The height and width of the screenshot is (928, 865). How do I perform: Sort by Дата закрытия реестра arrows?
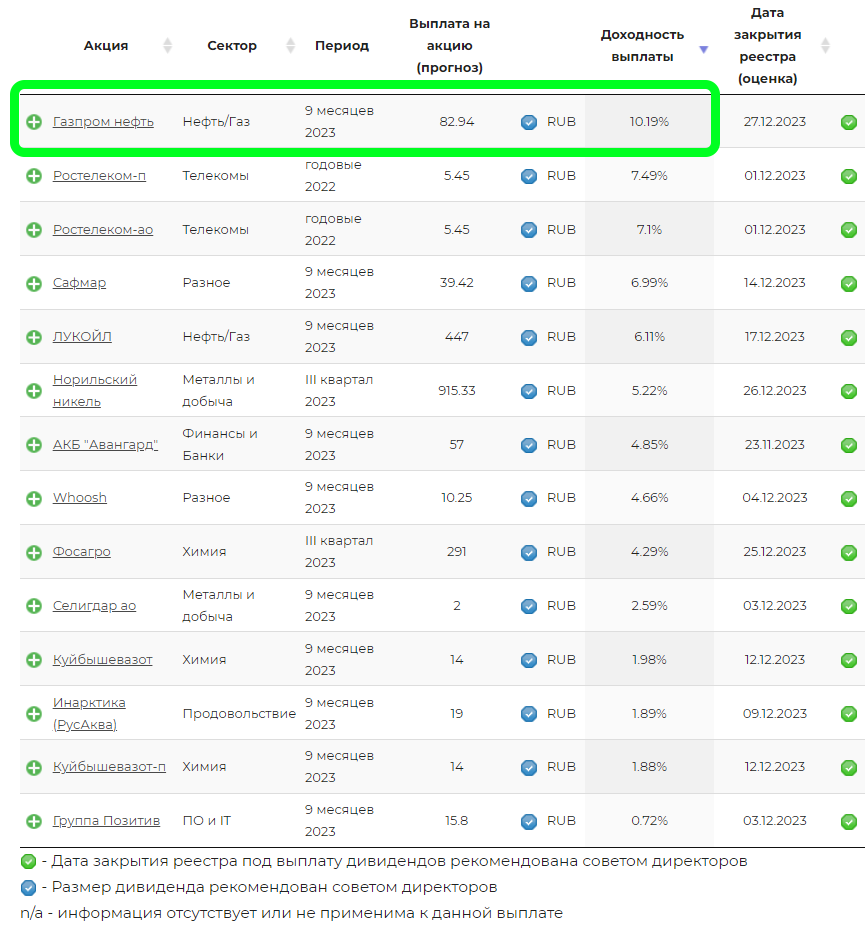tap(825, 46)
